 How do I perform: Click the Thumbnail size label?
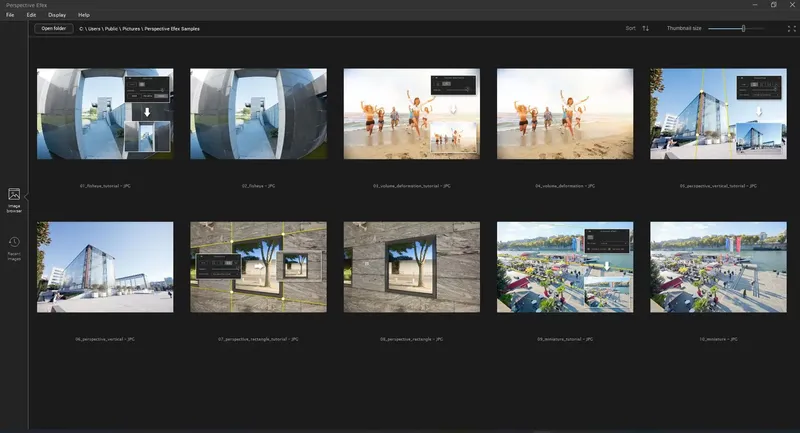684,29
